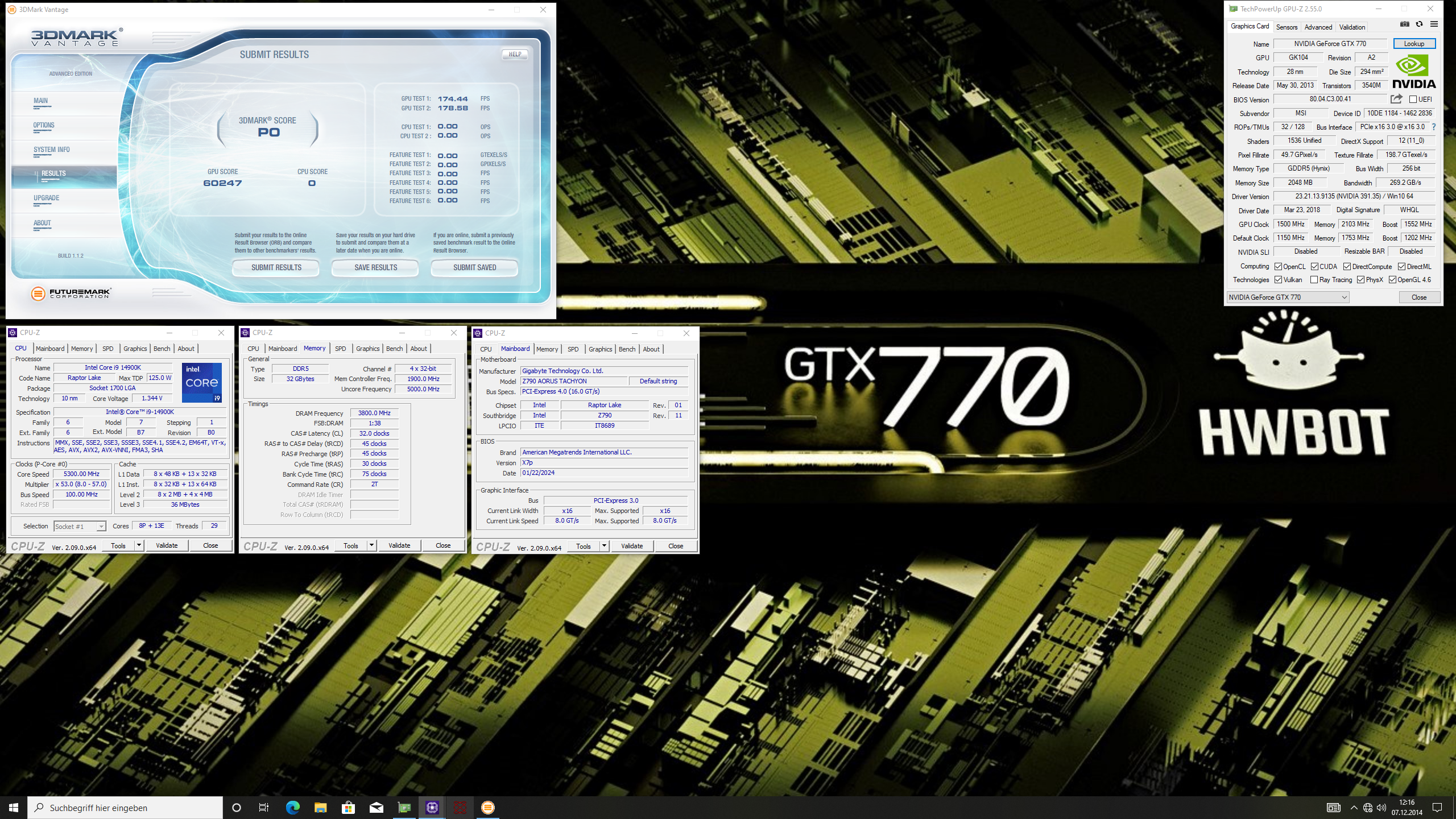This screenshot has width=1456, height=819.
Task: Launch Microsoft Edge from taskbar
Action: click(x=292, y=808)
